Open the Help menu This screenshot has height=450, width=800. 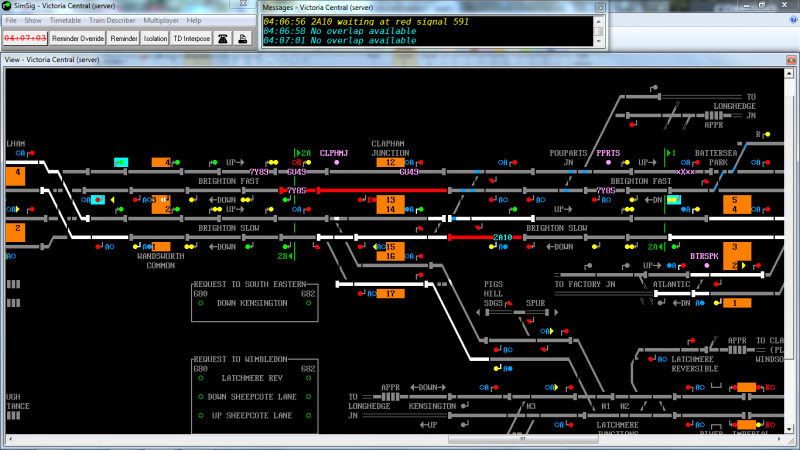(x=194, y=20)
